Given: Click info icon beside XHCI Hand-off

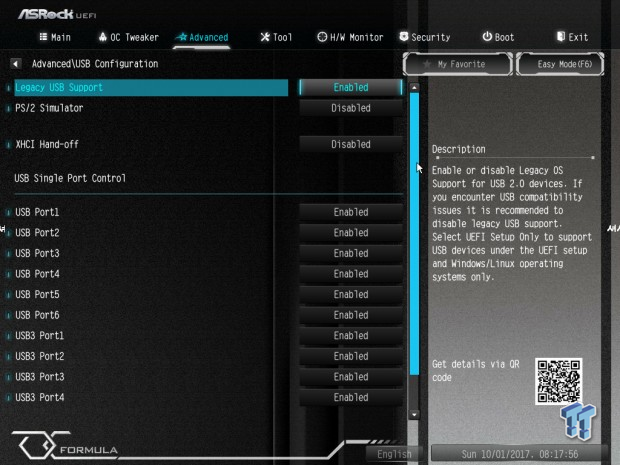Looking at the screenshot, I should 8,145.
